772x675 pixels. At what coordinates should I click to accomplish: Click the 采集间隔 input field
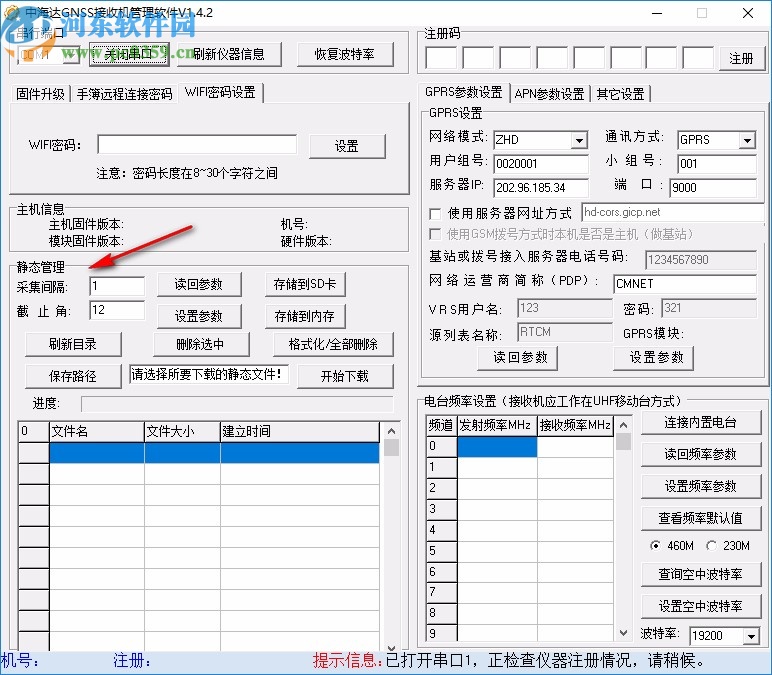[x=117, y=286]
